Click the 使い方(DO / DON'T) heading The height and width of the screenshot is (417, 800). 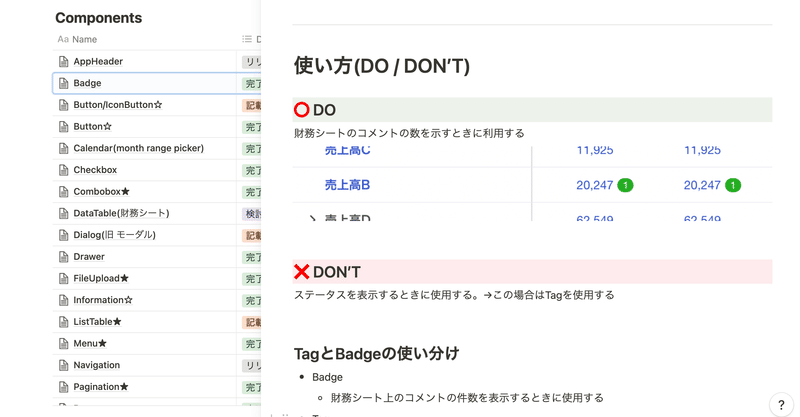point(382,66)
